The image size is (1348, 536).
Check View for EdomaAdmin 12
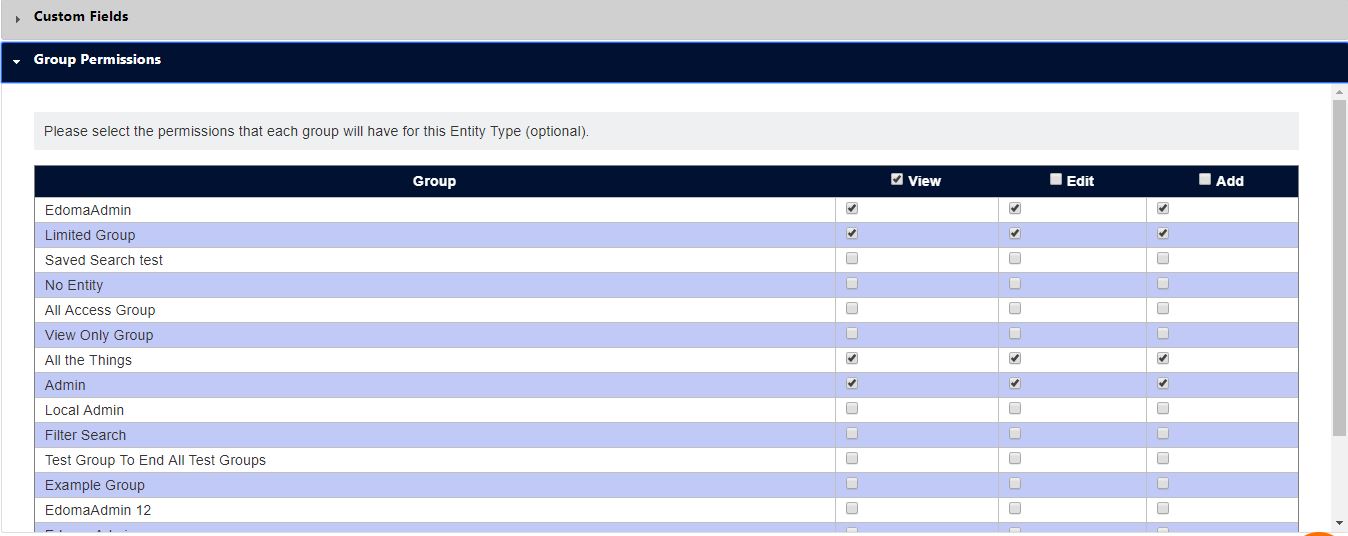[x=852, y=509]
